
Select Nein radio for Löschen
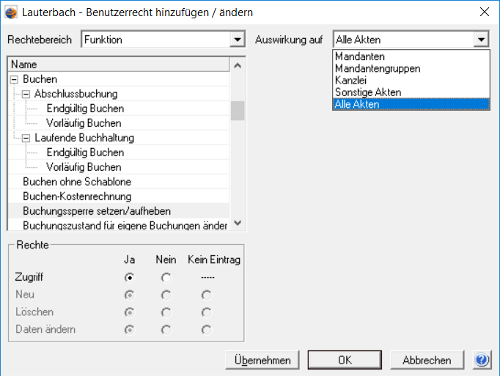(166, 312)
